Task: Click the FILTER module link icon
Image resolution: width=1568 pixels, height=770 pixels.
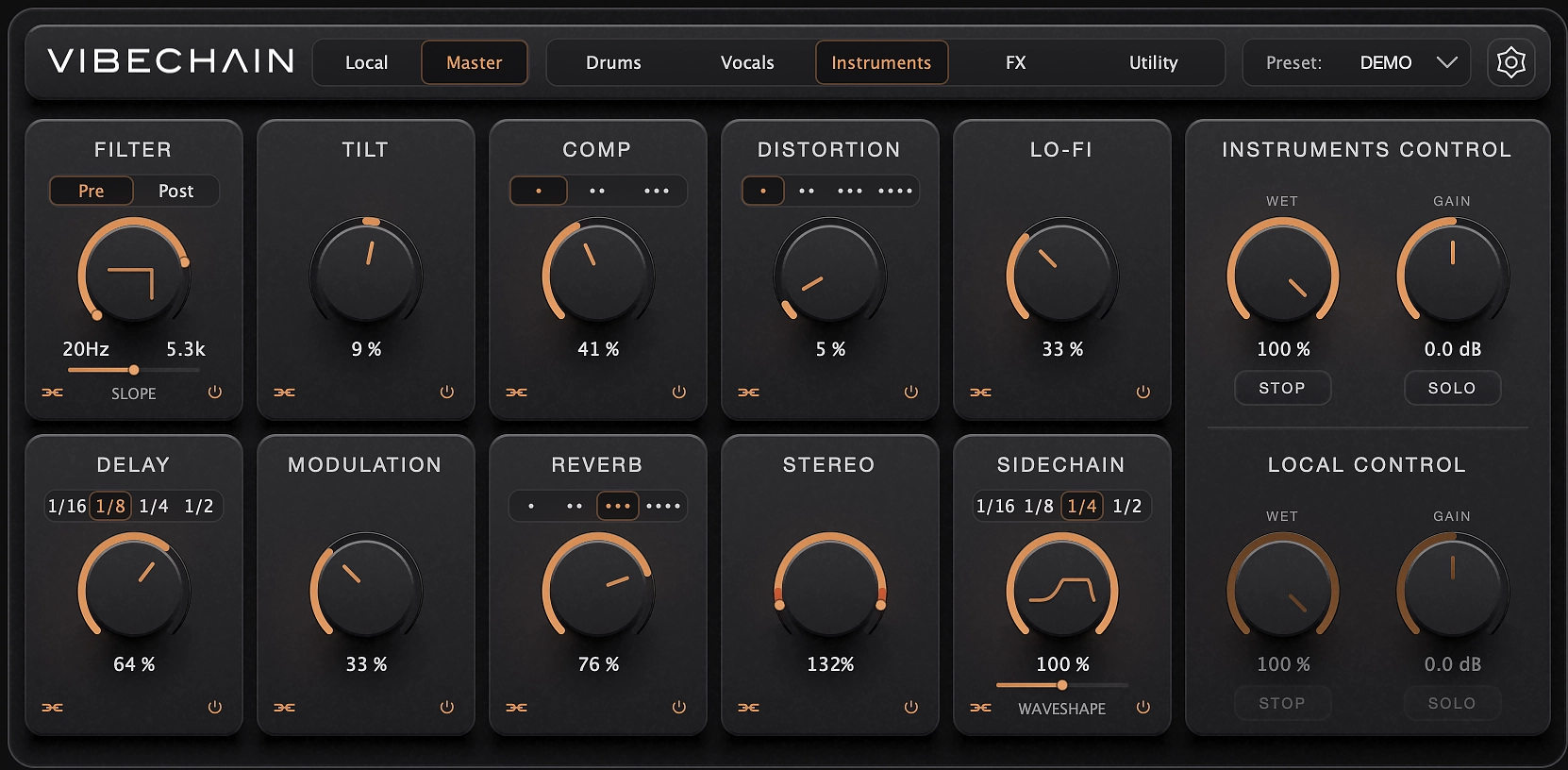Action: (53, 393)
